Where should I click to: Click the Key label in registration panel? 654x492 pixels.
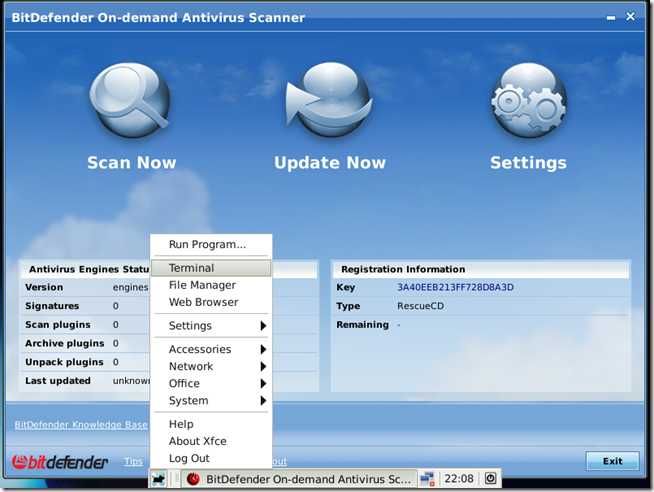(346, 287)
